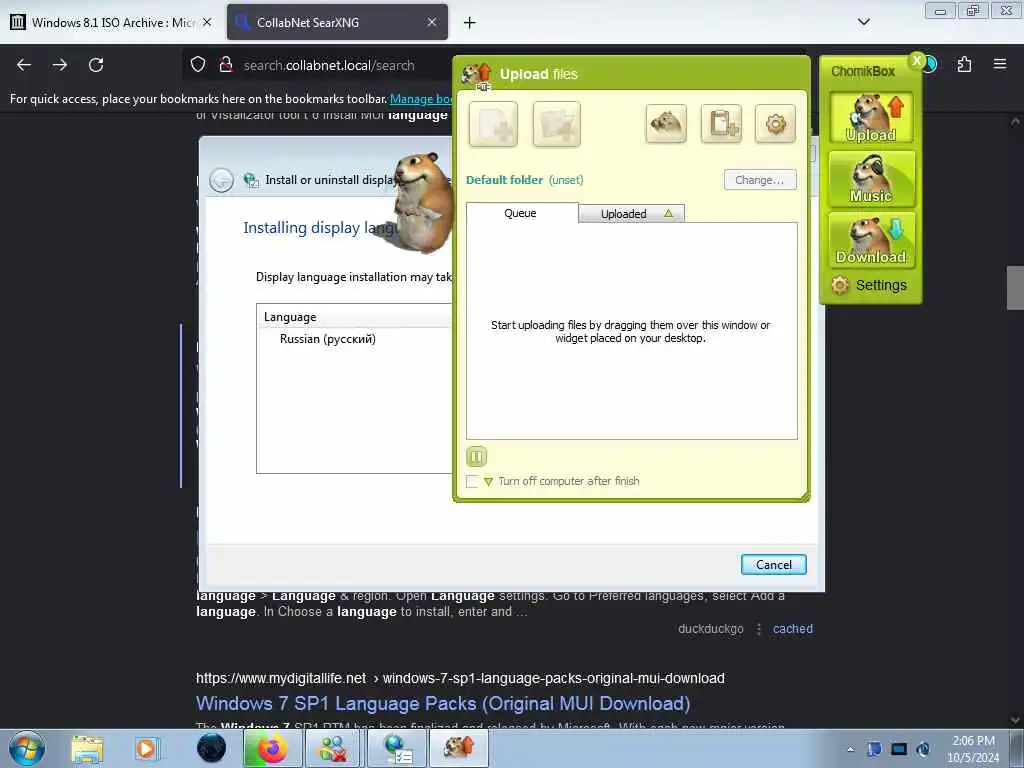Image resolution: width=1024 pixels, height=768 pixels.
Task: Click the add files button in Upload window
Action: pyautogui.click(x=493, y=123)
